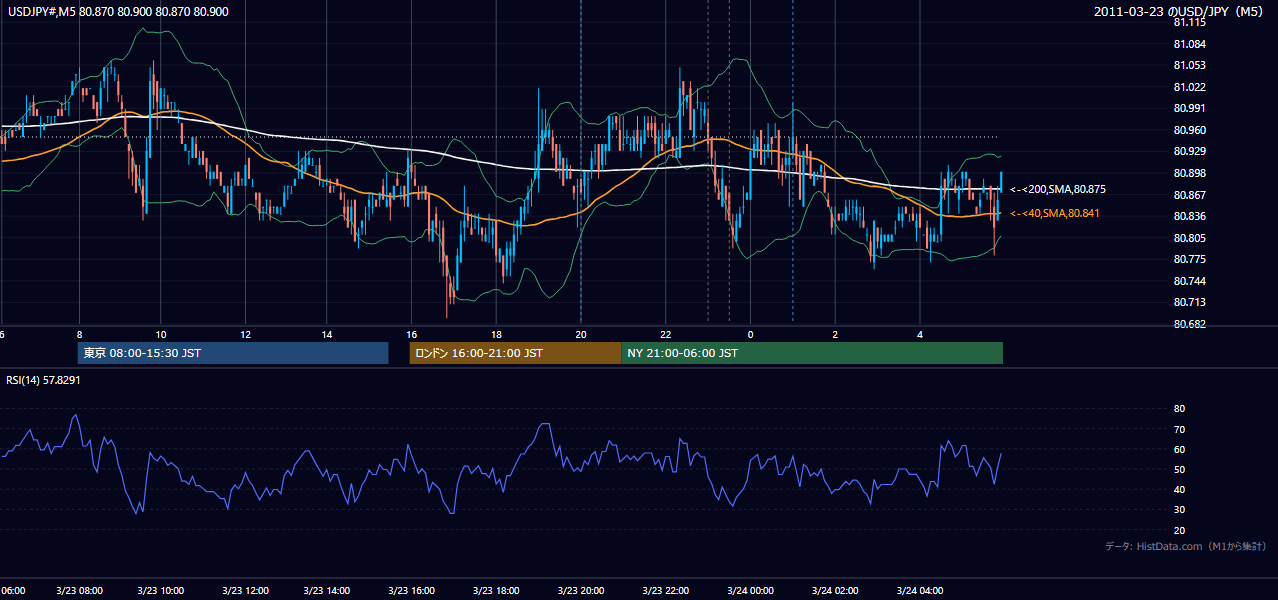The height and width of the screenshot is (600, 1278).
Task: Click the 80.867 price axis label
Action: (1190, 195)
